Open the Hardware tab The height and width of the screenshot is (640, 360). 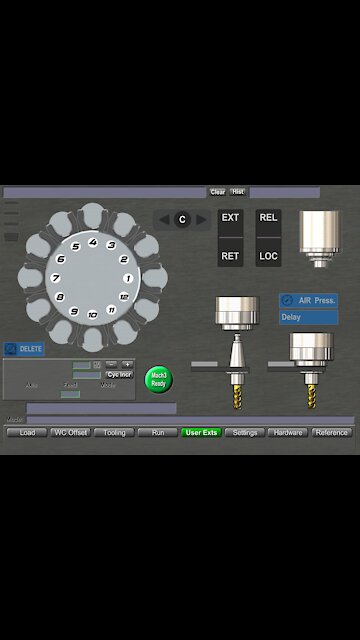(288, 433)
